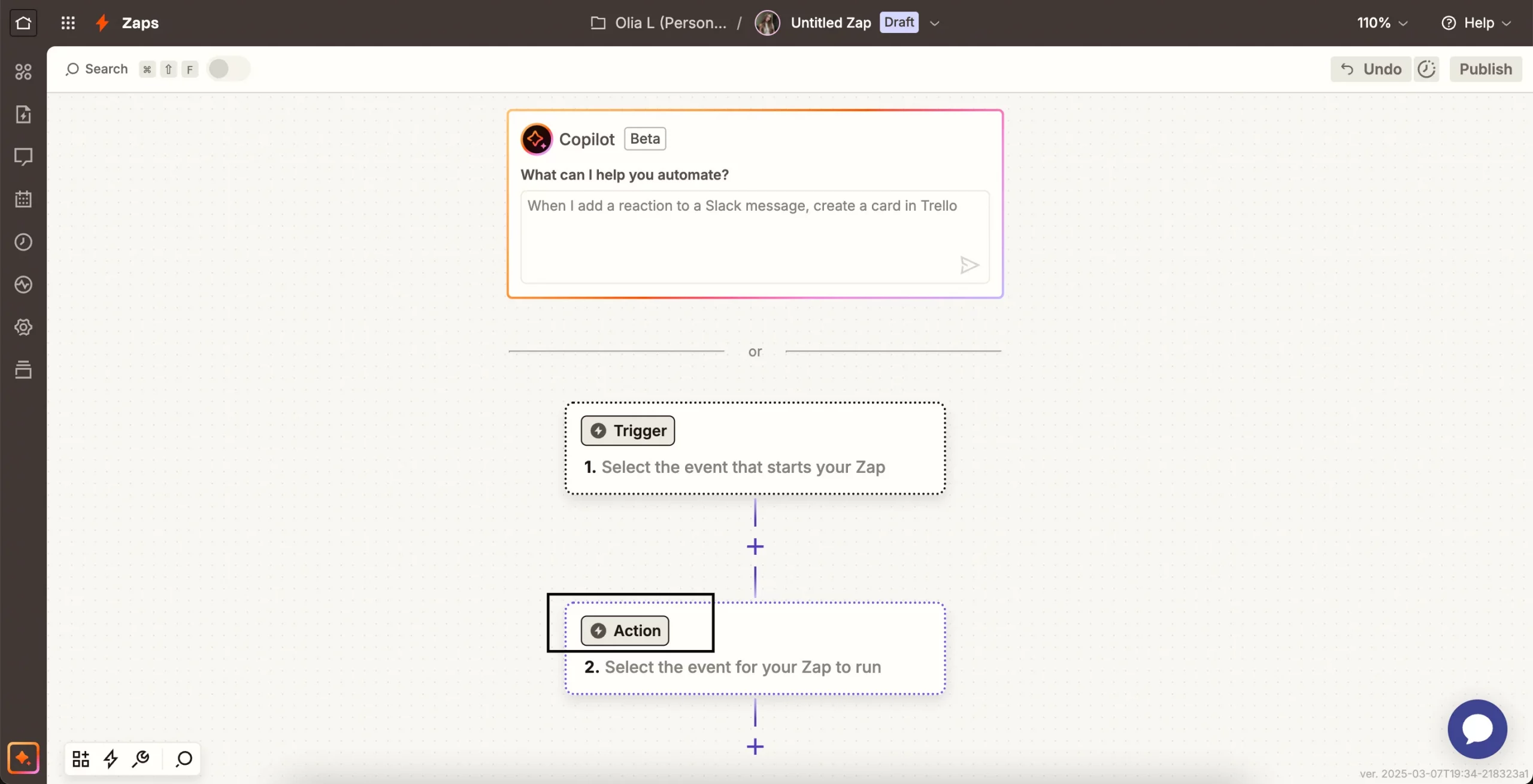The height and width of the screenshot is (784, 1533).
Task: Open the support chat bubble
Action: [1477, 729]
